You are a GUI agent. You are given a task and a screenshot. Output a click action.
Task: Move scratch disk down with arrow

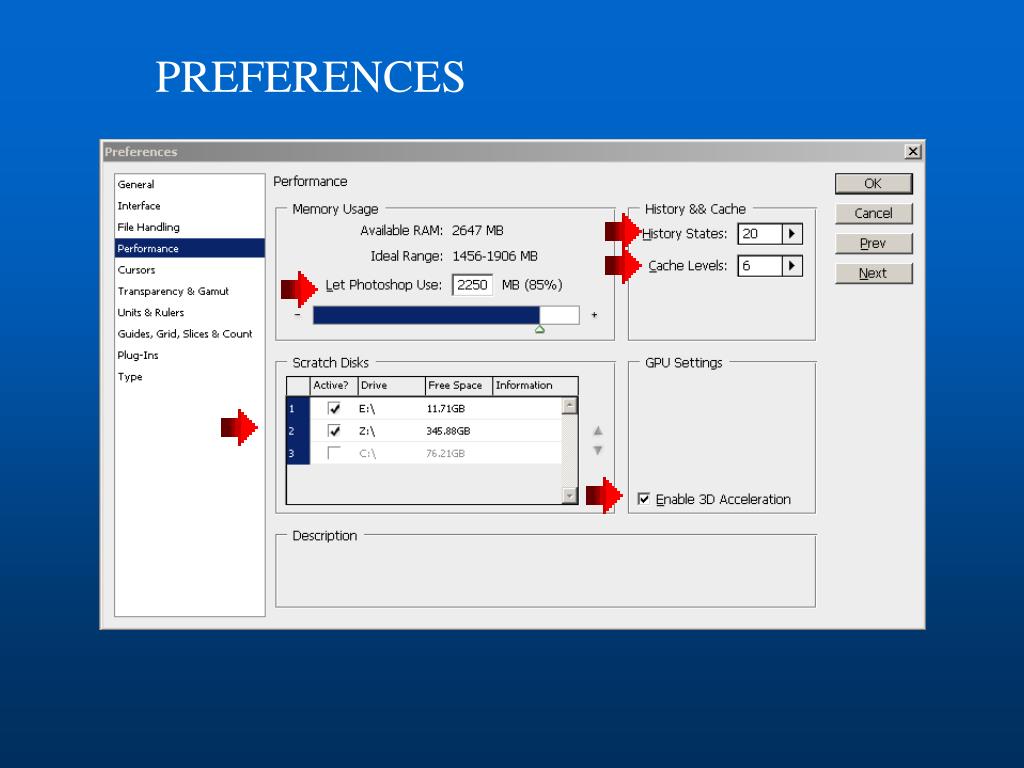(598, 450)
